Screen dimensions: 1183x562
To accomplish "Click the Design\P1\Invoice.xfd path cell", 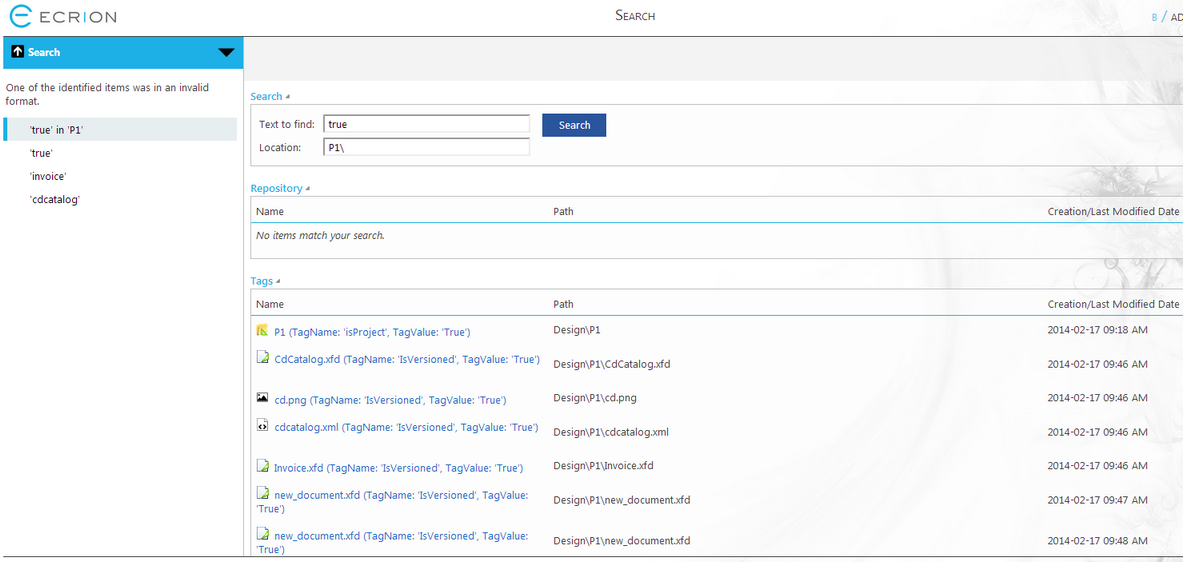I will [603, 465].
